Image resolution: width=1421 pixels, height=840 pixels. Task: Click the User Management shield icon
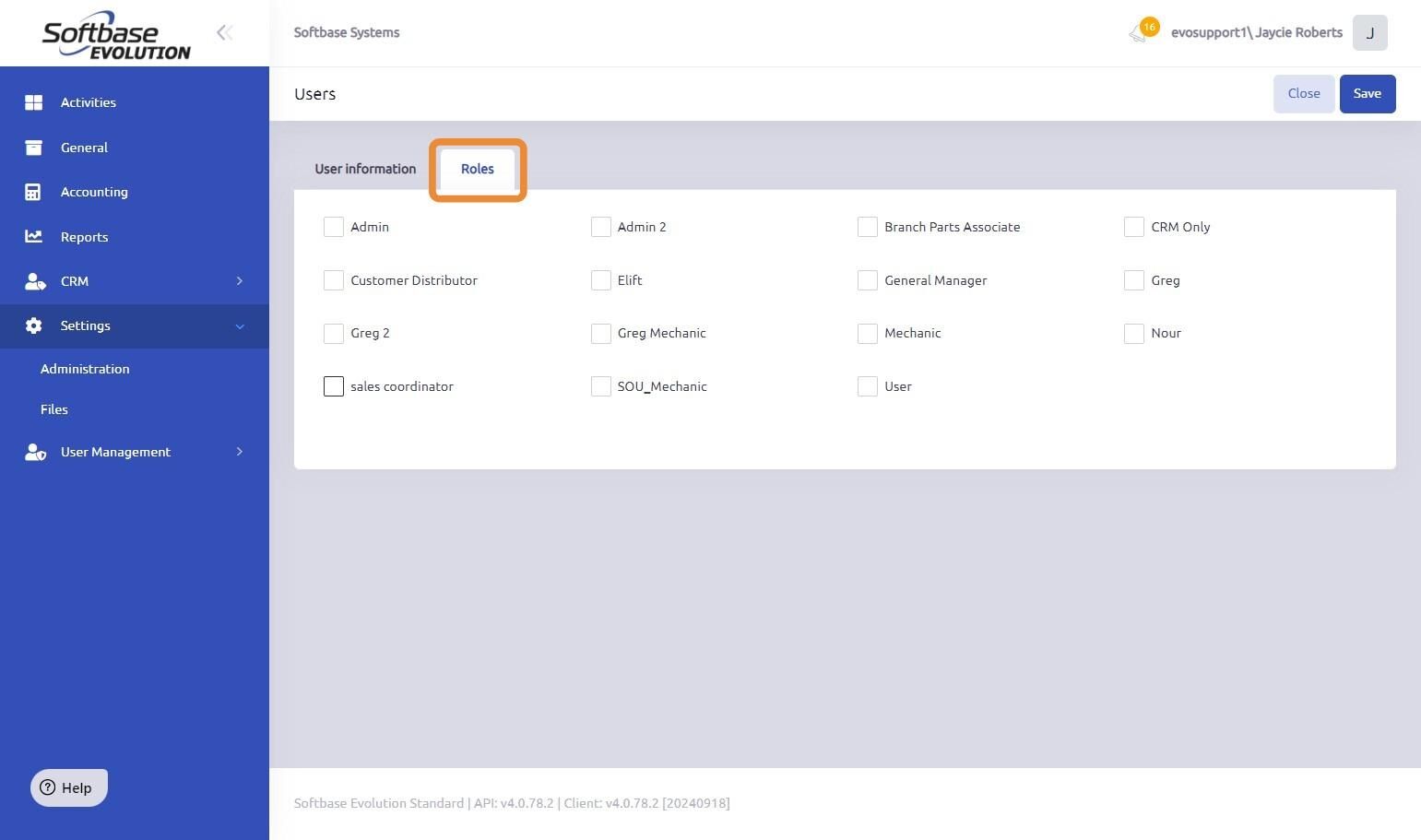click(35, 452)
